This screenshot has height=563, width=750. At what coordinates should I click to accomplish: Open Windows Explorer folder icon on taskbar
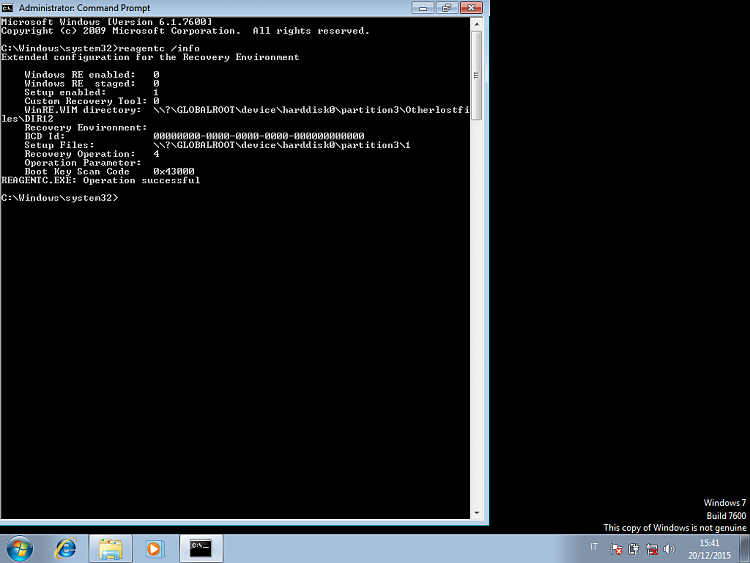pyautogui.click(x=110, y=549)
